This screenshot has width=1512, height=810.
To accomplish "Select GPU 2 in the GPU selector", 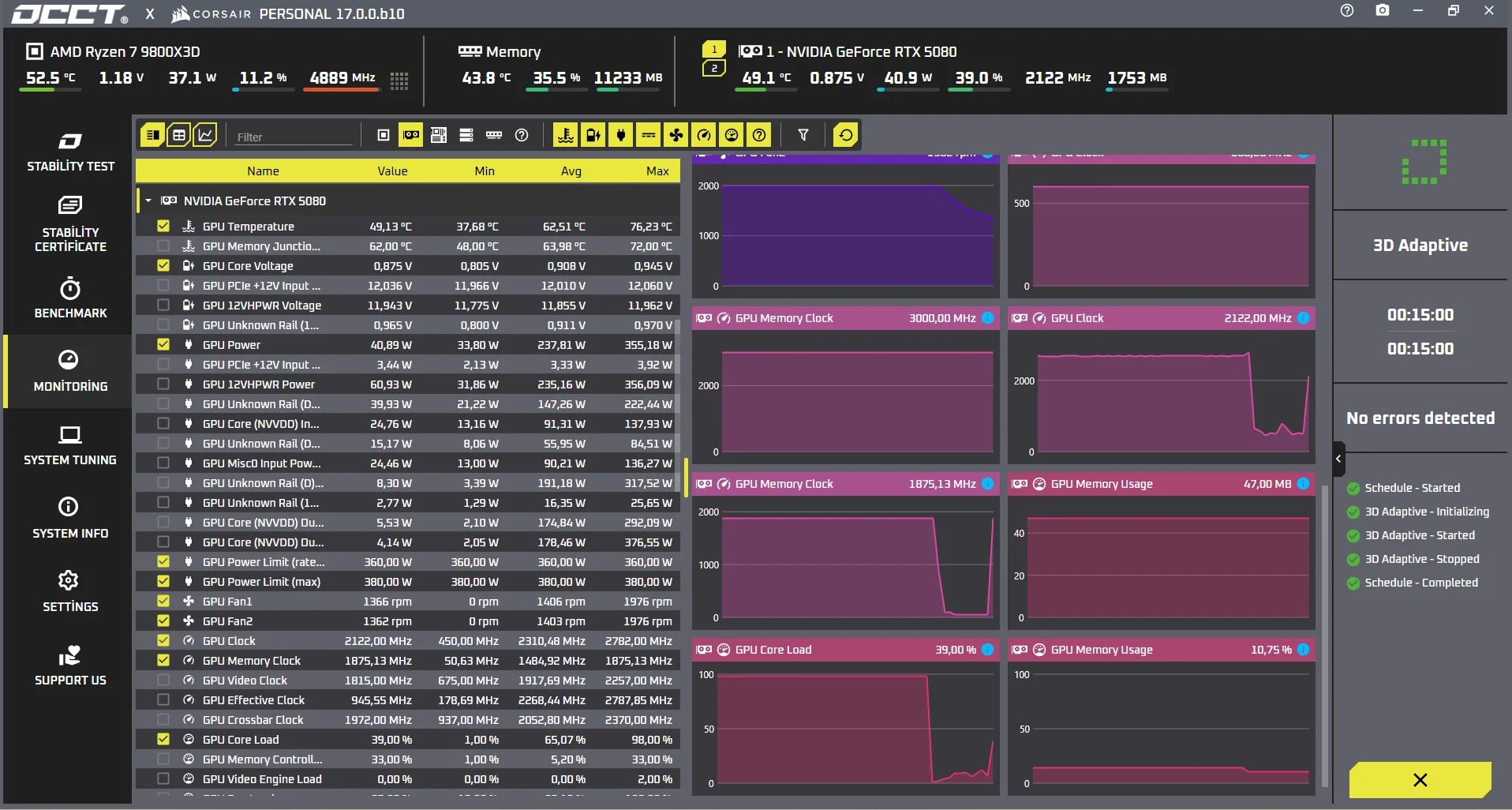I will (x=714, y=69).
